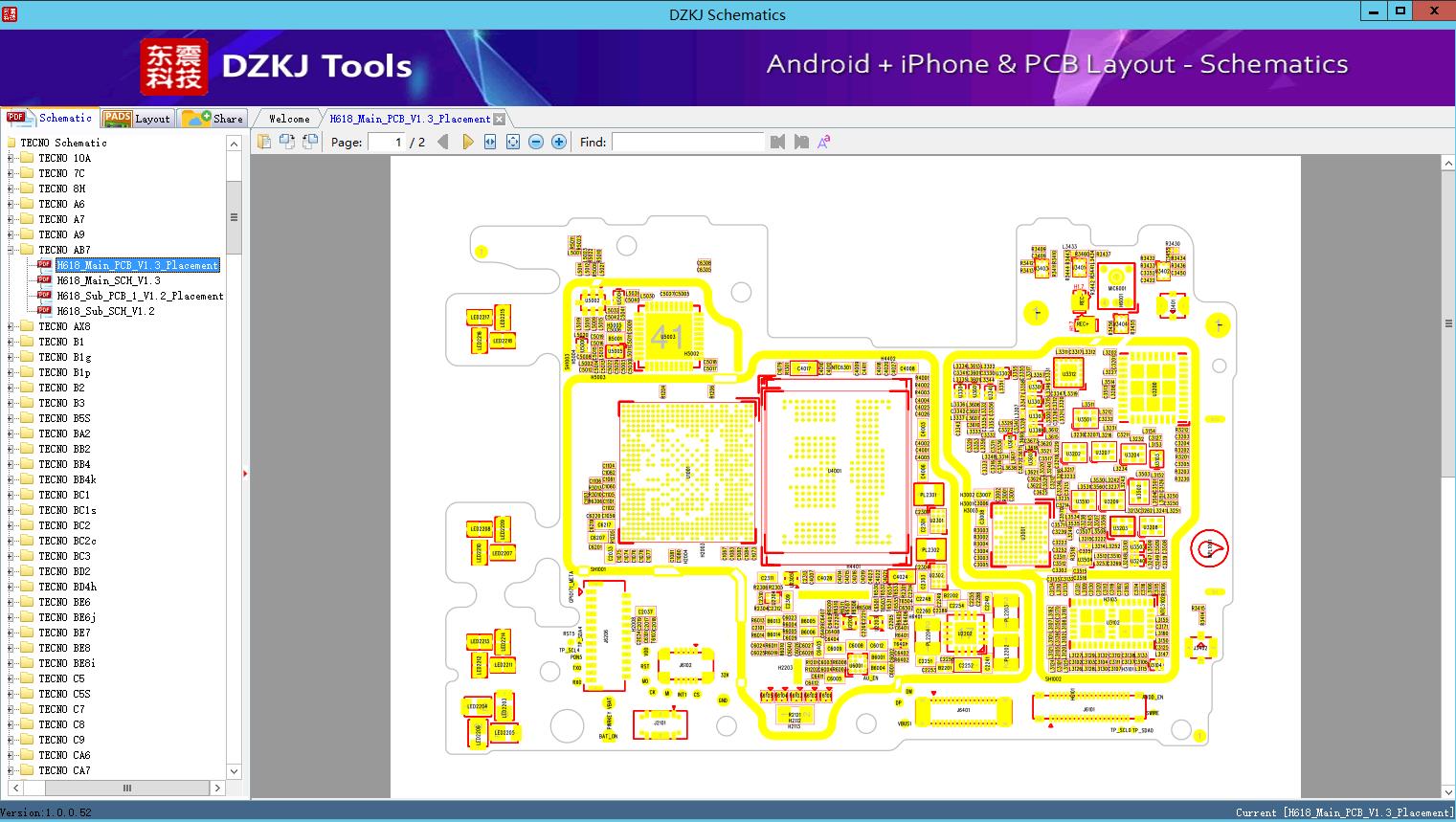The height and width of the screenshot is (822, 1456).
Task: Click the folder icon beside TECNO C5
Action: pyautogui.click(x=27, y=678)
